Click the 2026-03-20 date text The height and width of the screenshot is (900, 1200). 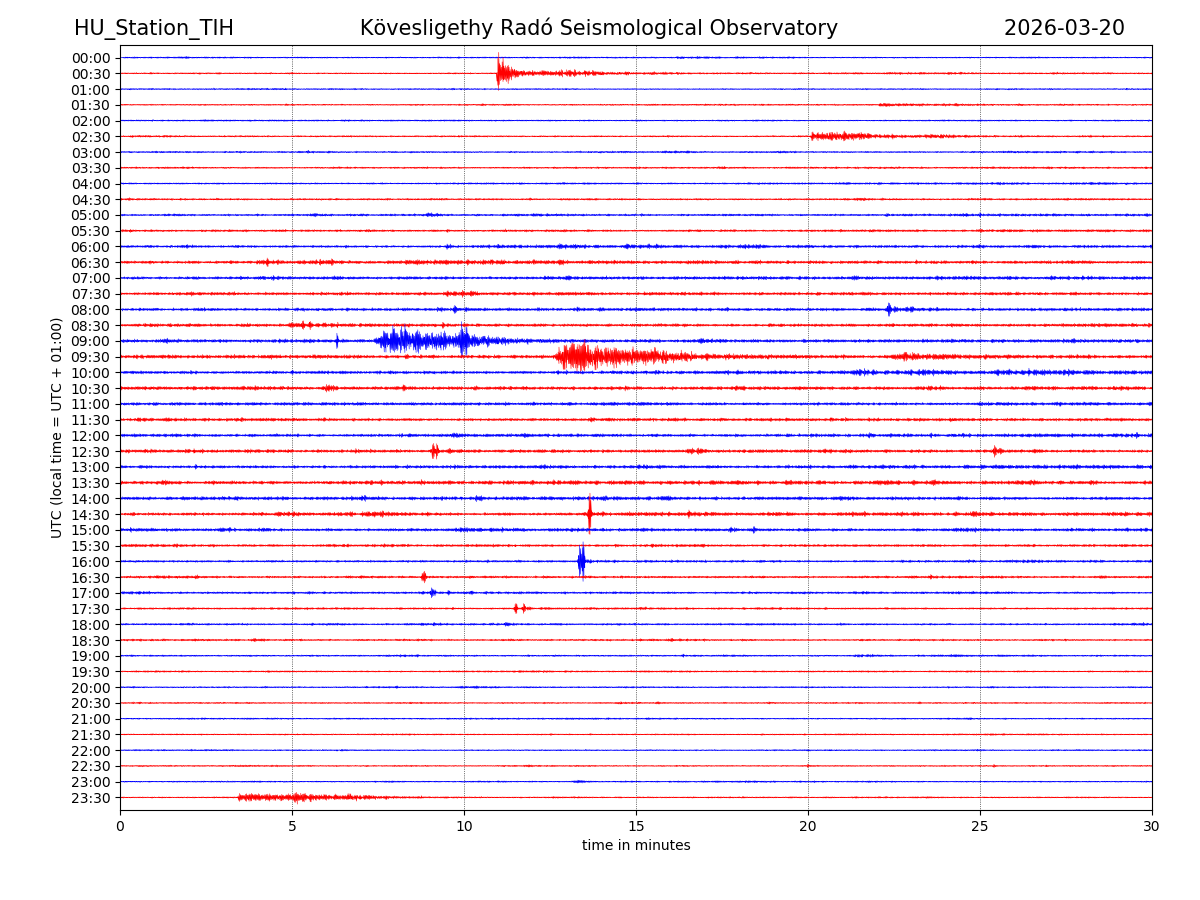point(1063,28)
